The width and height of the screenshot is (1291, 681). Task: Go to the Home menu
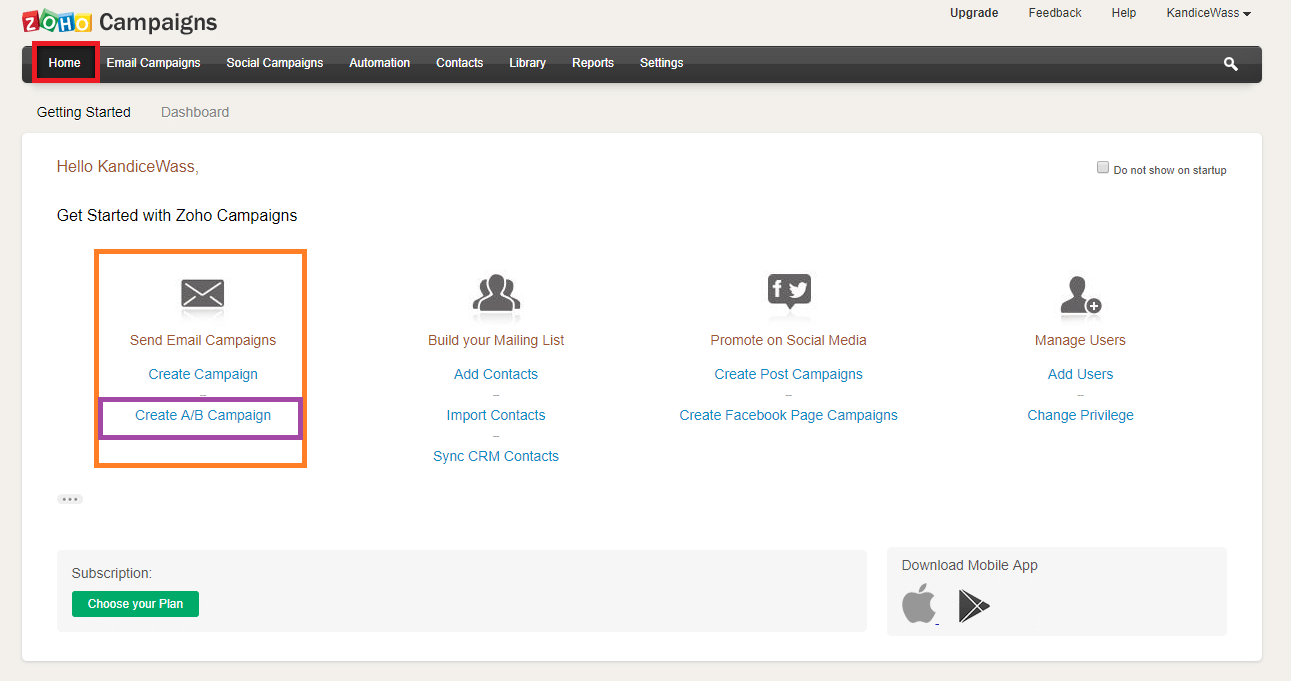coord(64,63)
